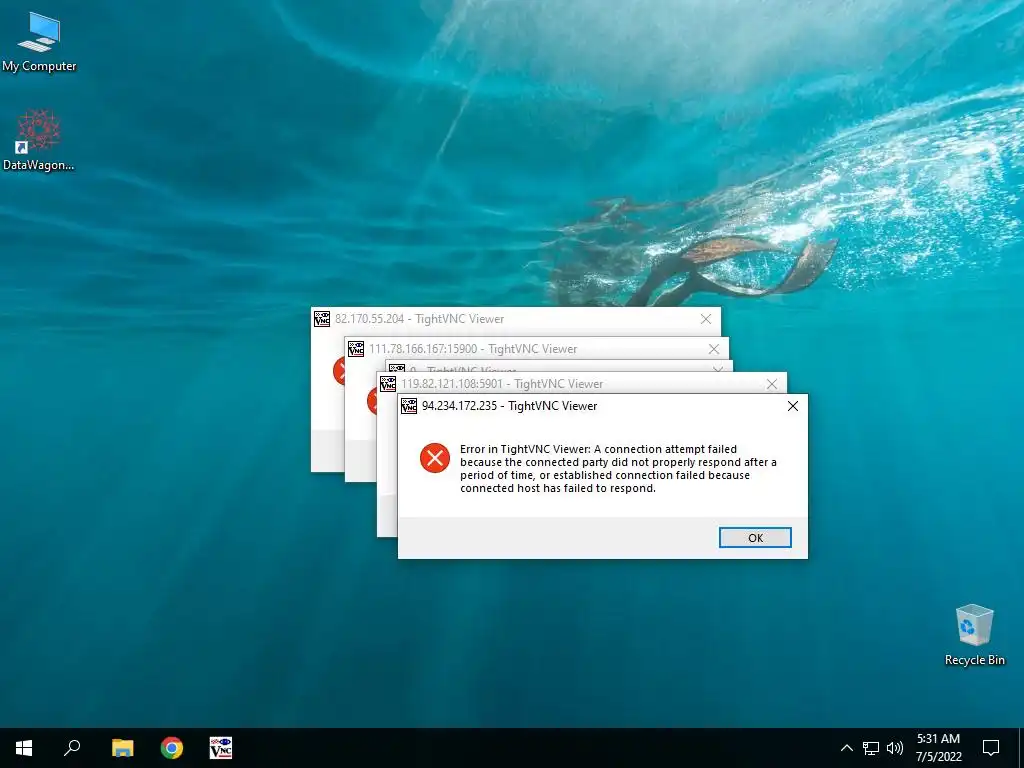The width and height of the screenshot is (1024, 768).
Task: Open the My Computer desktop icon
Action: pyautogui.click(x=39, y=42)
